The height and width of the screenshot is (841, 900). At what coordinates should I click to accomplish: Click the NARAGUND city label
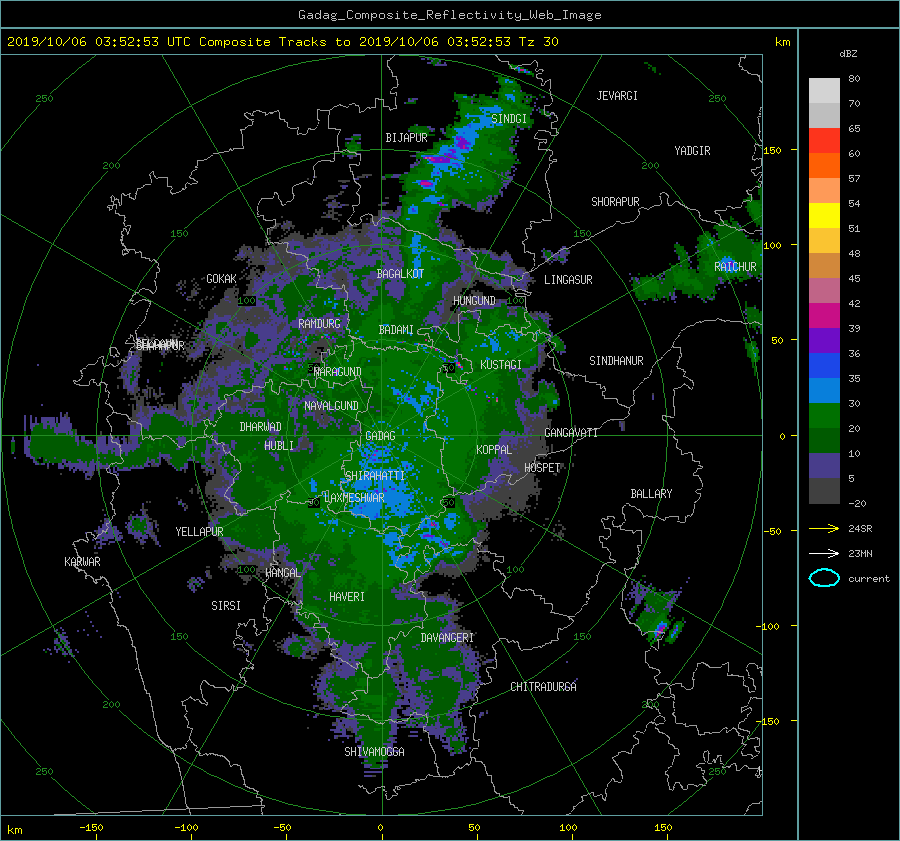point(338,372)
